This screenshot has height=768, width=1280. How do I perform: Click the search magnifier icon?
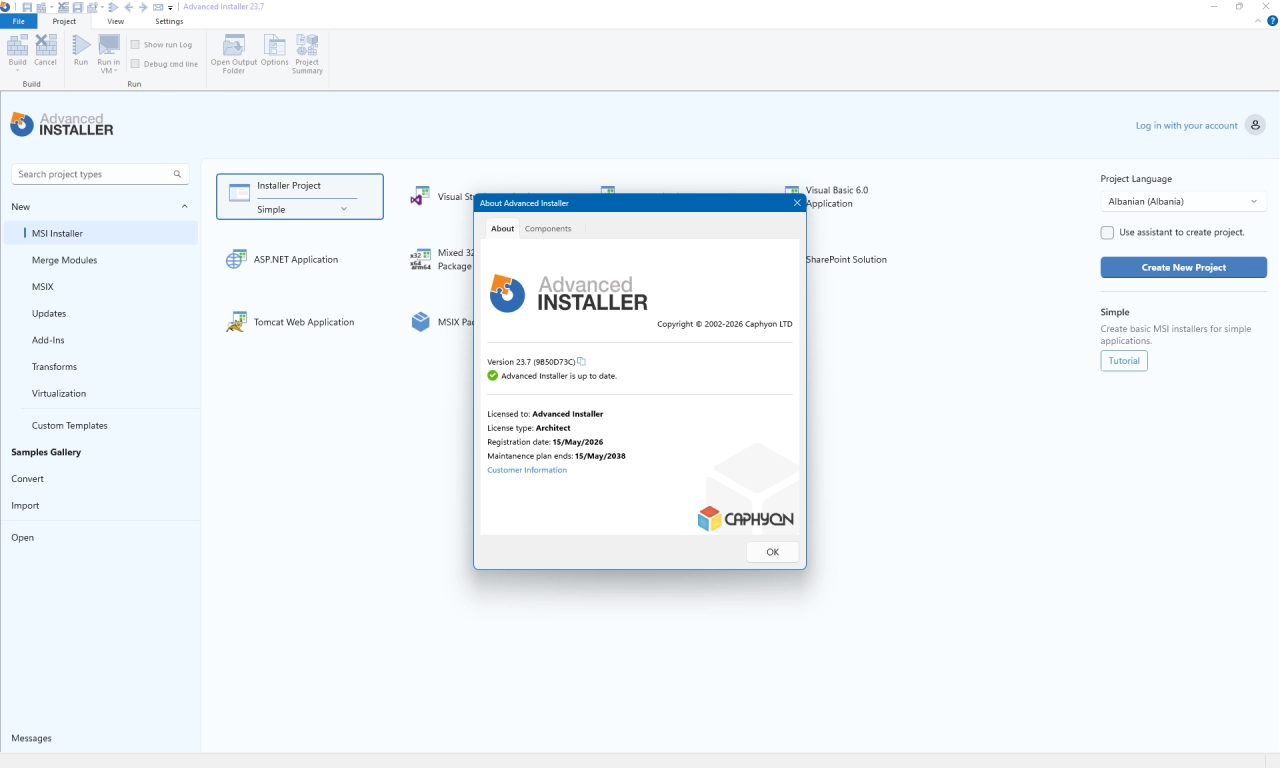click(x=177, y=174)
